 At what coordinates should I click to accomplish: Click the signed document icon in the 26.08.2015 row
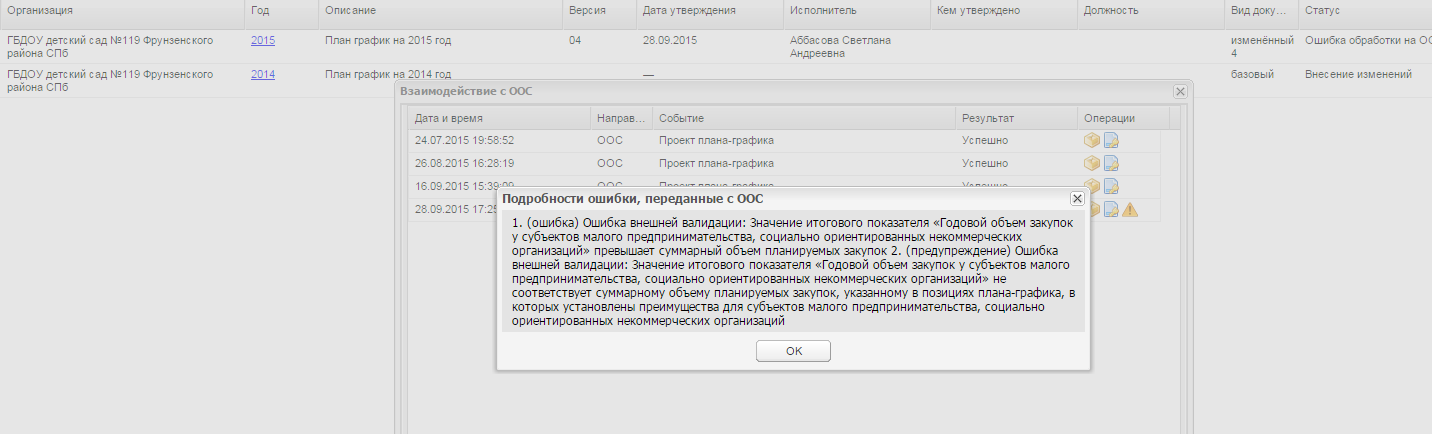click(x=1111, y=163)
